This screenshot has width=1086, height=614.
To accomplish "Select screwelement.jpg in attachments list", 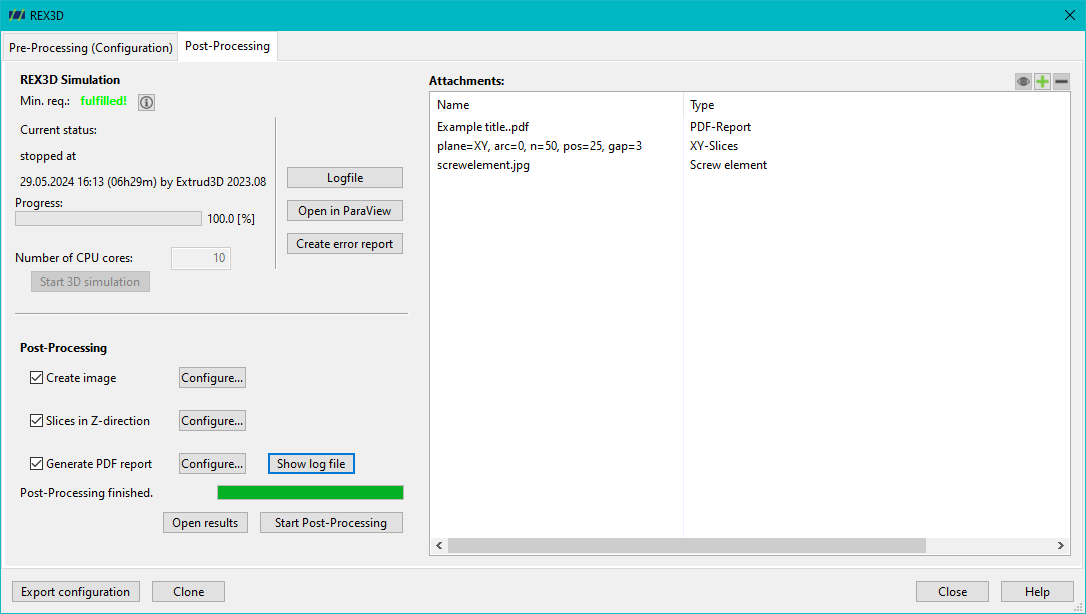I will [483, 165].
